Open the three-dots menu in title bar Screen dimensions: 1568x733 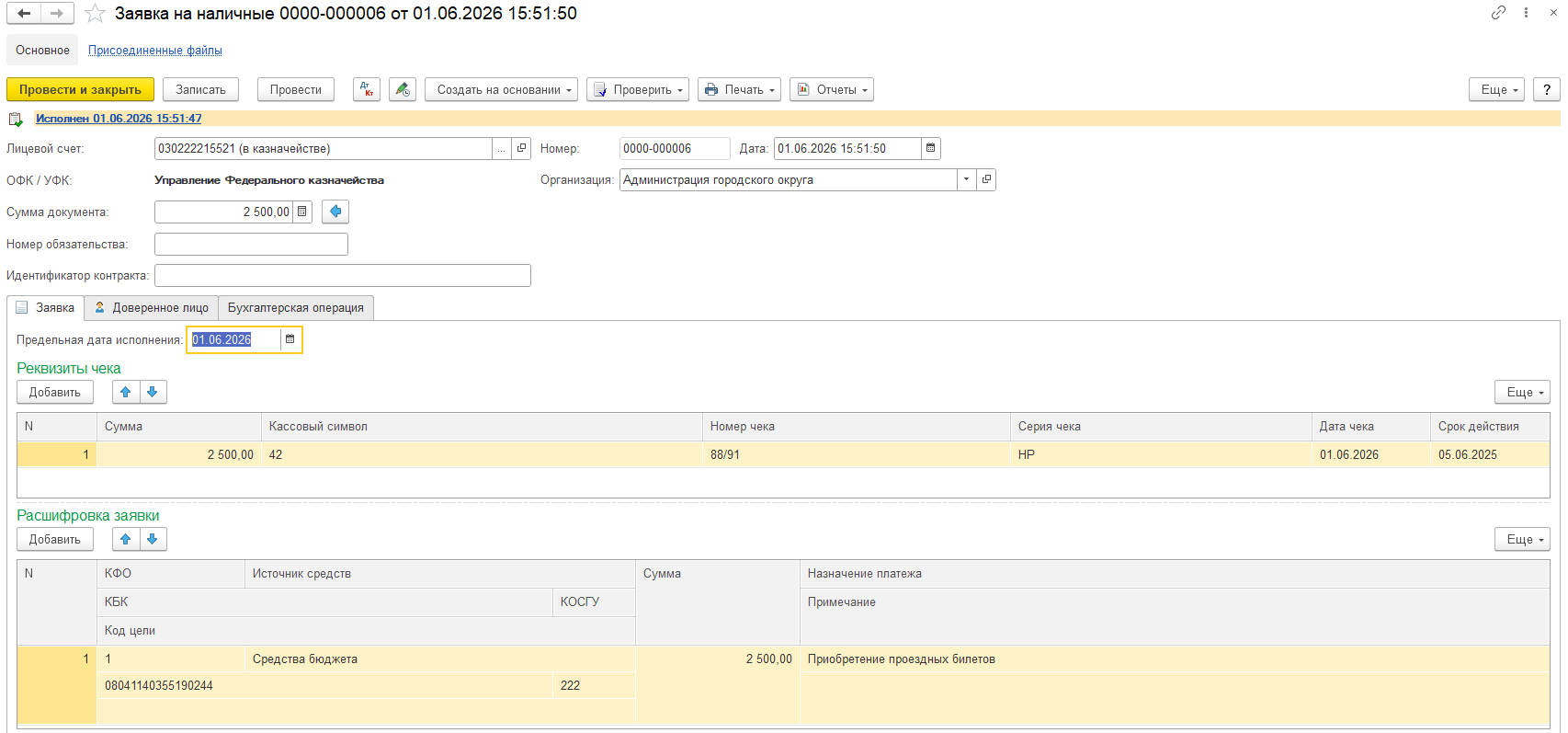(x=1526, y=13)
